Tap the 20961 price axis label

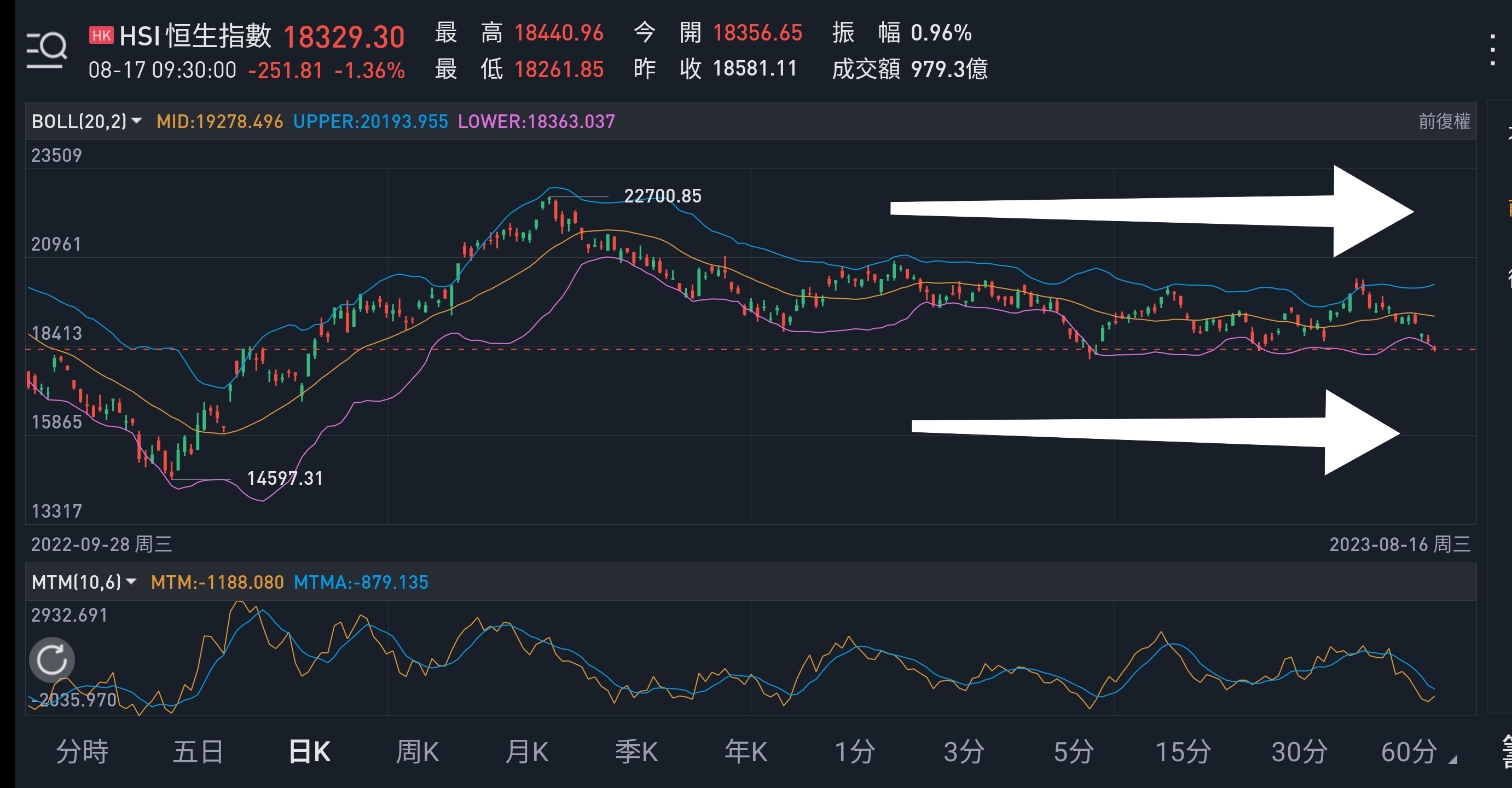point(56,244)
